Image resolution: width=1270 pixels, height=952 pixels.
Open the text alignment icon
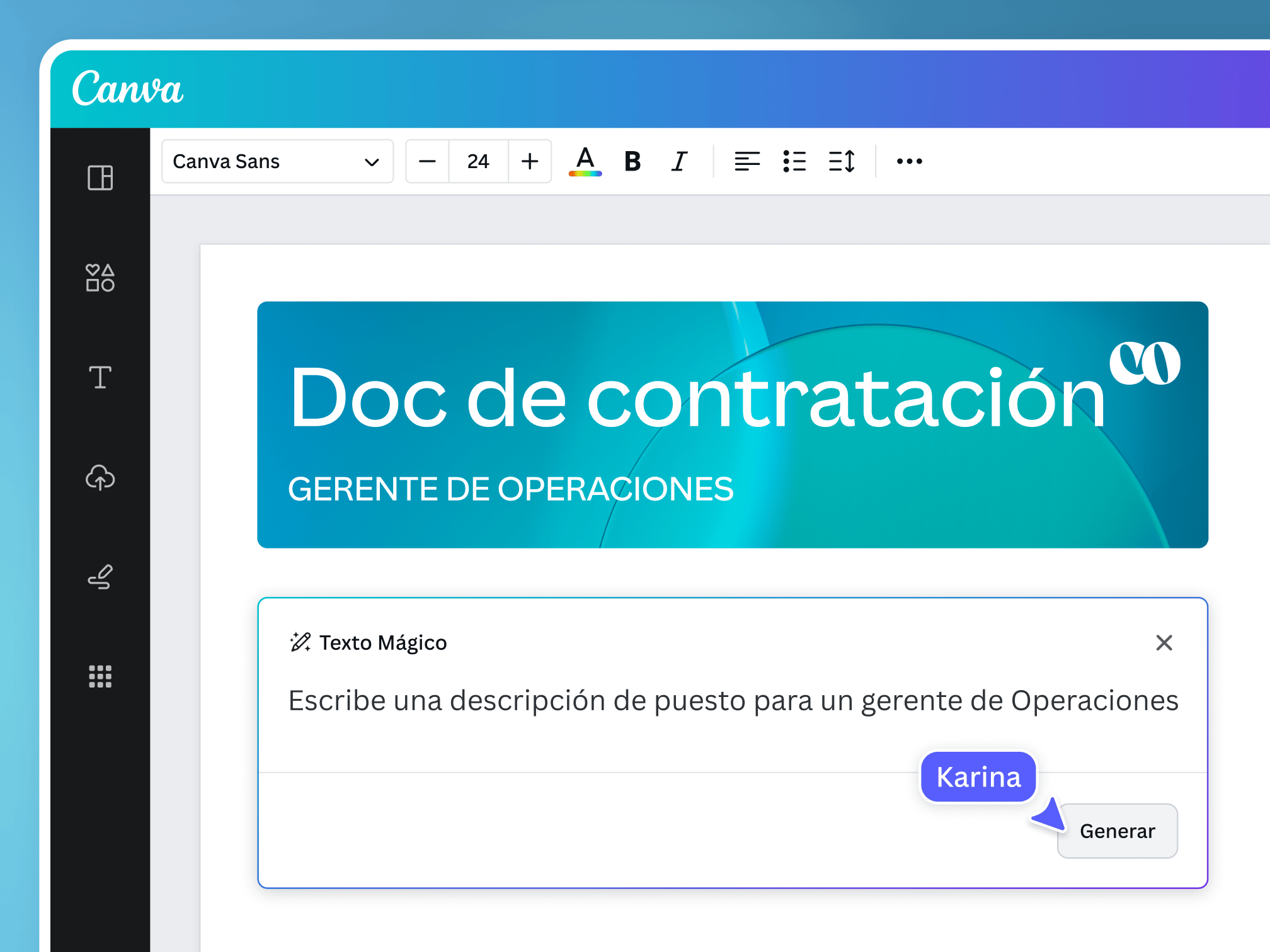747,161
